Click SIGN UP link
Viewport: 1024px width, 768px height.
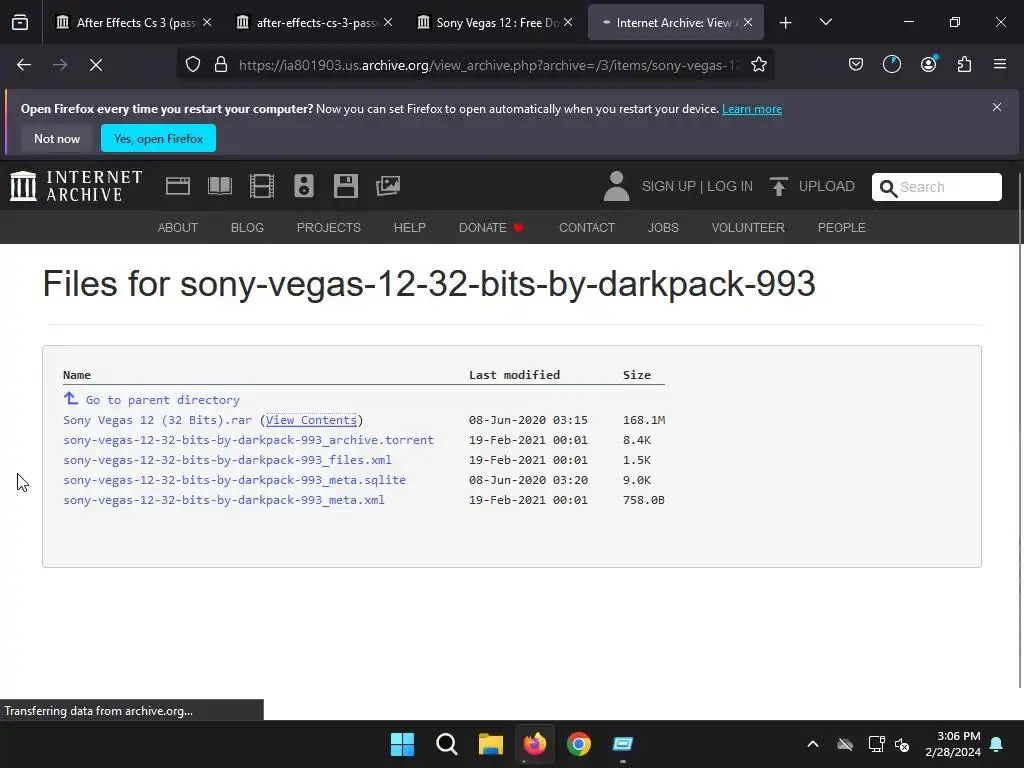669,187
